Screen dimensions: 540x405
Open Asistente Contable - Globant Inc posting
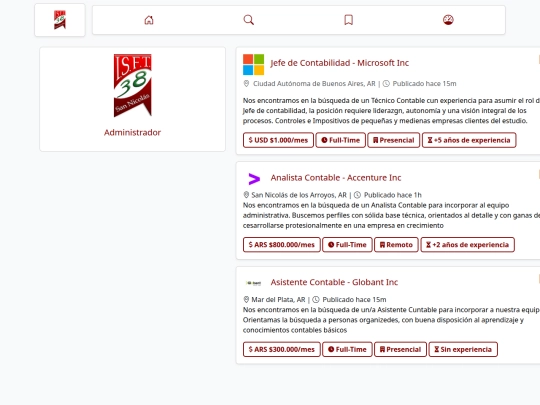pos(334,282)
